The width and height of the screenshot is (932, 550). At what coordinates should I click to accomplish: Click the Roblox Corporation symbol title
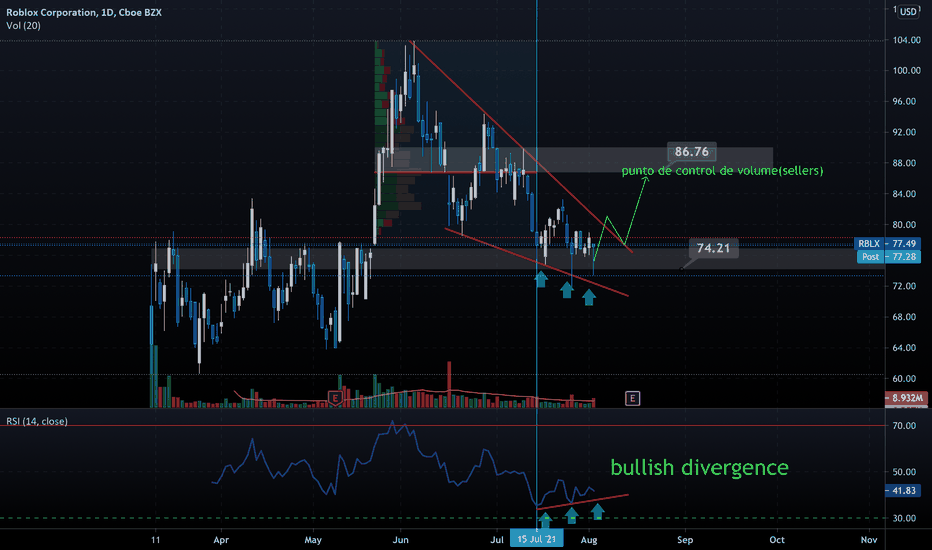[x=84, y=12]
